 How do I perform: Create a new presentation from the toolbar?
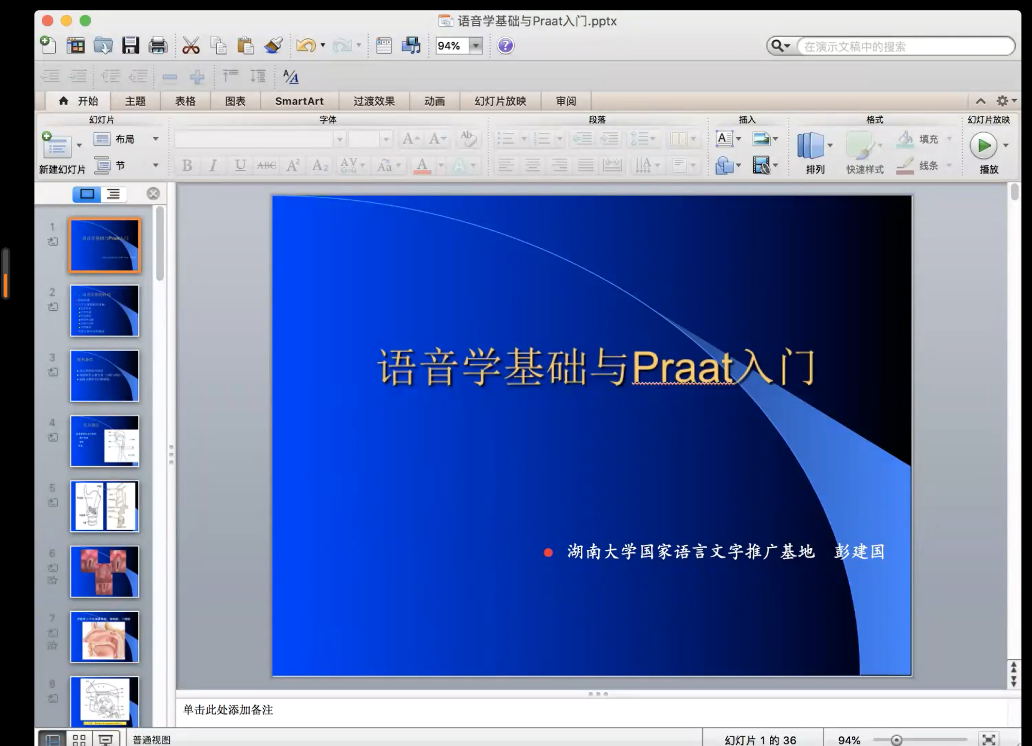click(48, 45)
